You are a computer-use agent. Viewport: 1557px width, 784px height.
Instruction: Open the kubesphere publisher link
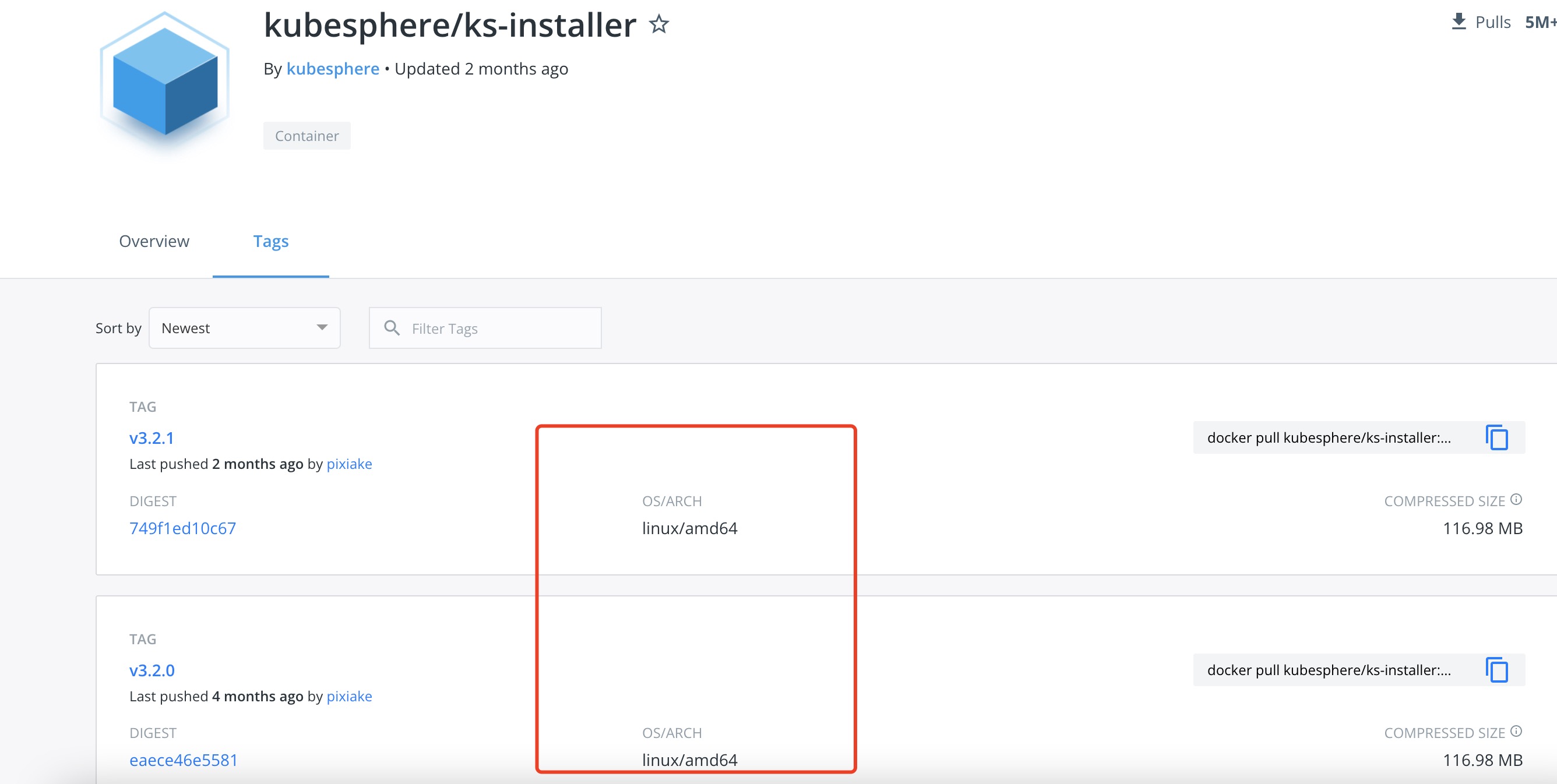pyautogui.click(x=332, y=69)
